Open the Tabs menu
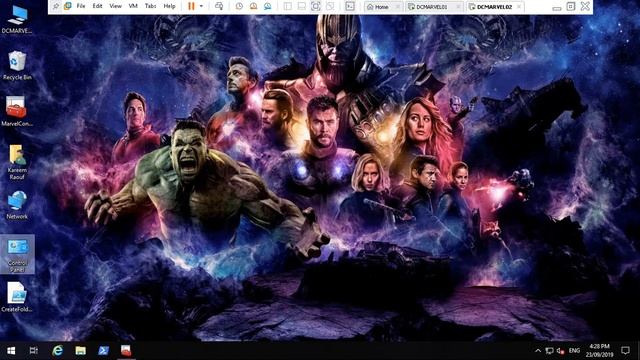 tap(150, 7)
